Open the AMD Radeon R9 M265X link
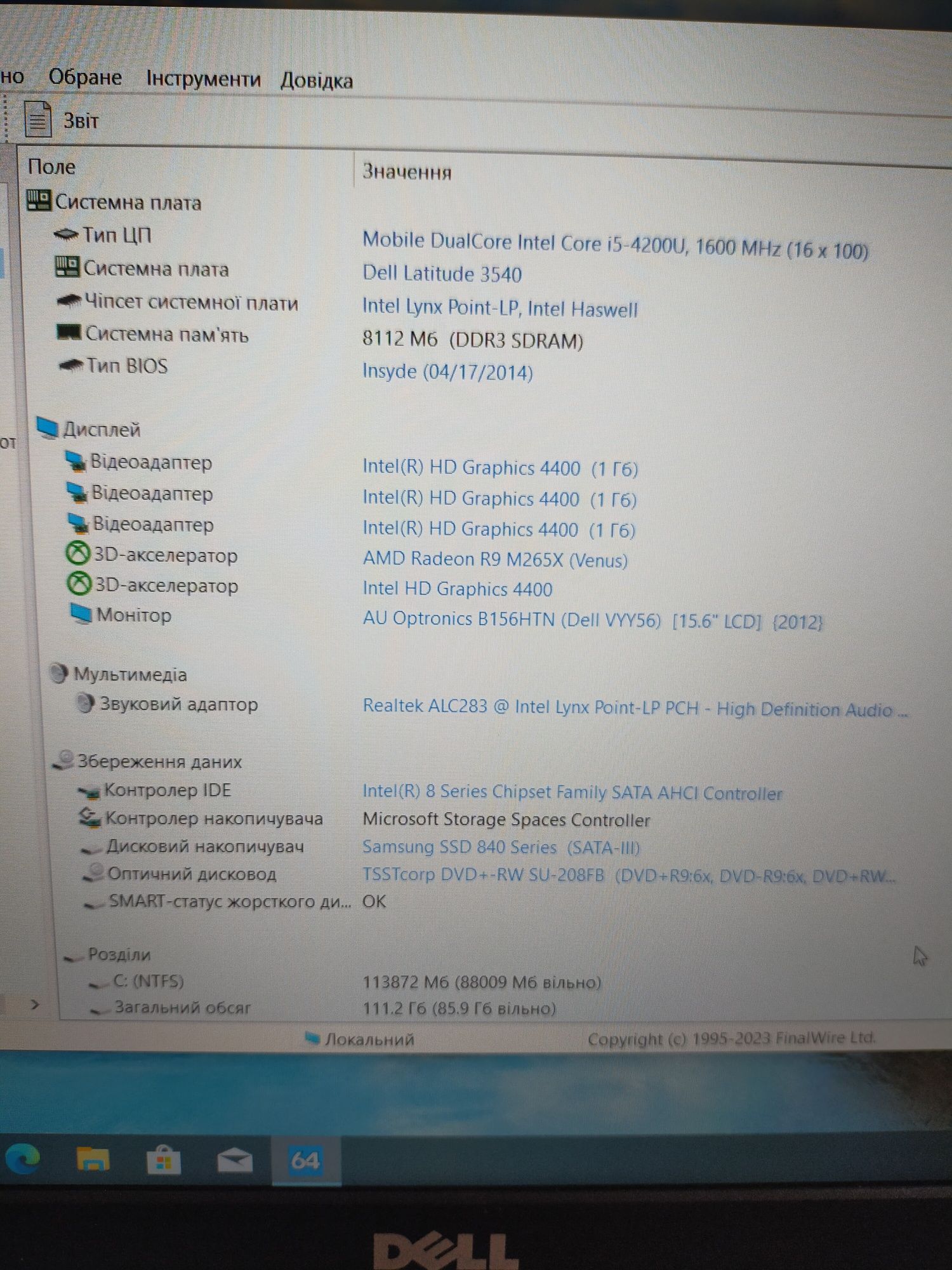 (x=495, y=559)
